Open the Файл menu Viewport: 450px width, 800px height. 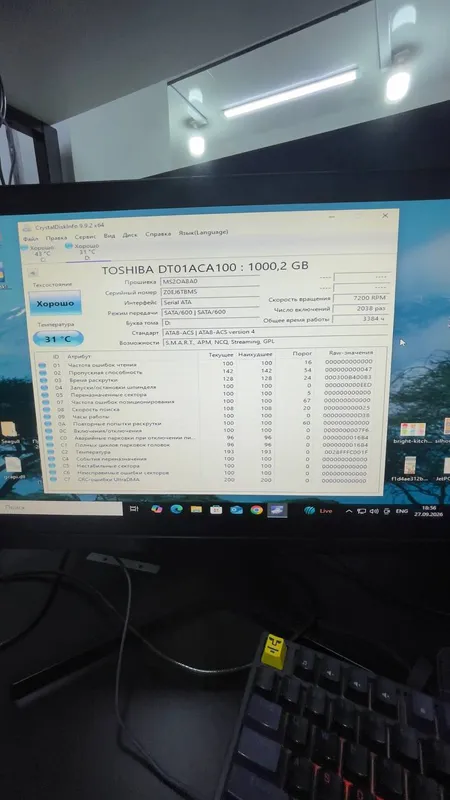point(30,238)
